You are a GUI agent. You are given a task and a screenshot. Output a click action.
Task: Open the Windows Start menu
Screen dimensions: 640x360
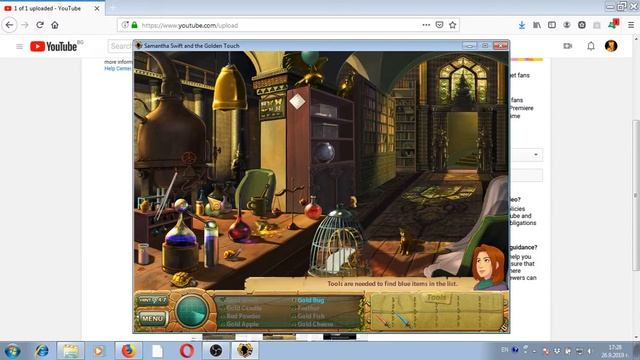[13, 351]
